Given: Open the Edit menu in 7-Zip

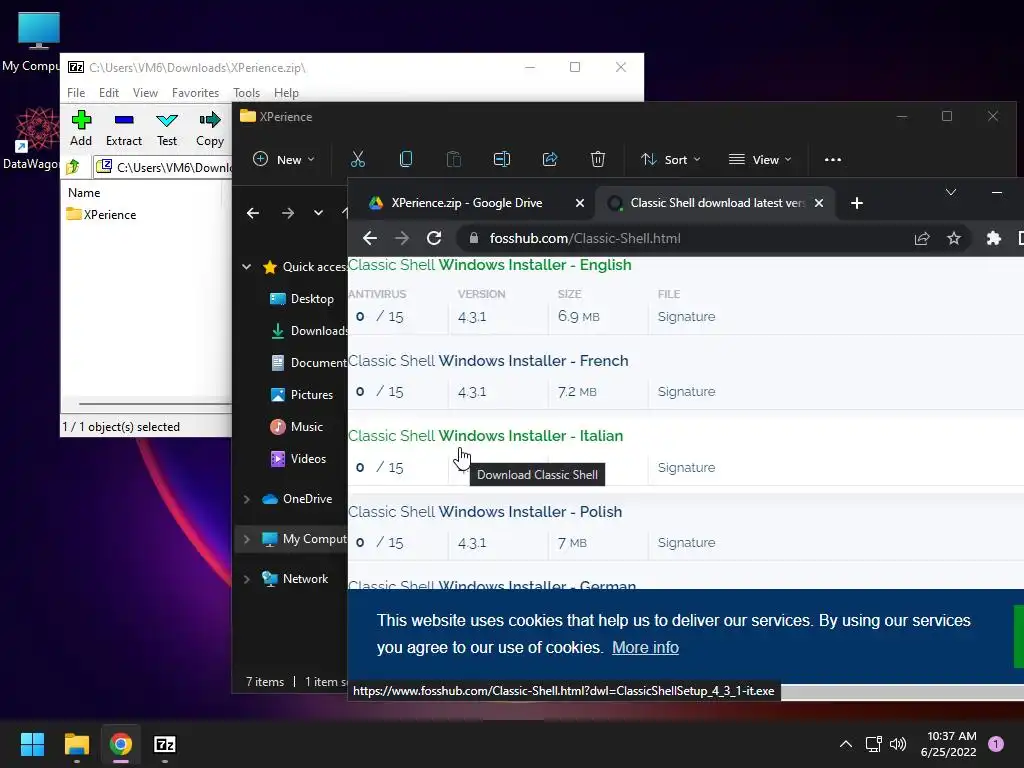Looking at the screenshot, I should 108,93.
